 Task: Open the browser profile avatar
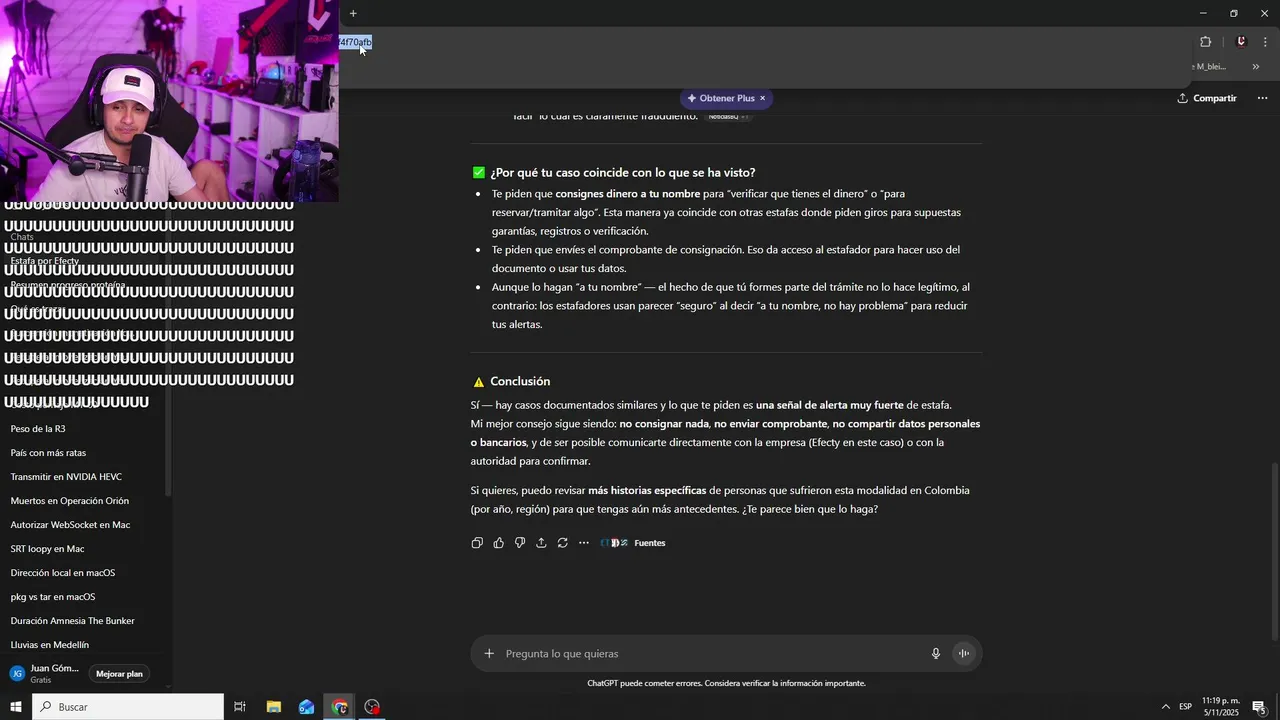1241,42
